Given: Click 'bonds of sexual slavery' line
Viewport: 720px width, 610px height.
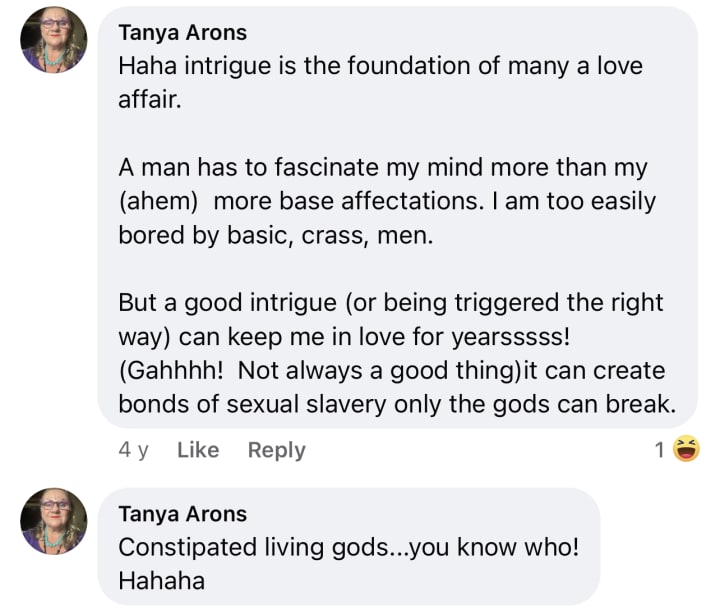Looking at the screenshot, I should 396,403.
